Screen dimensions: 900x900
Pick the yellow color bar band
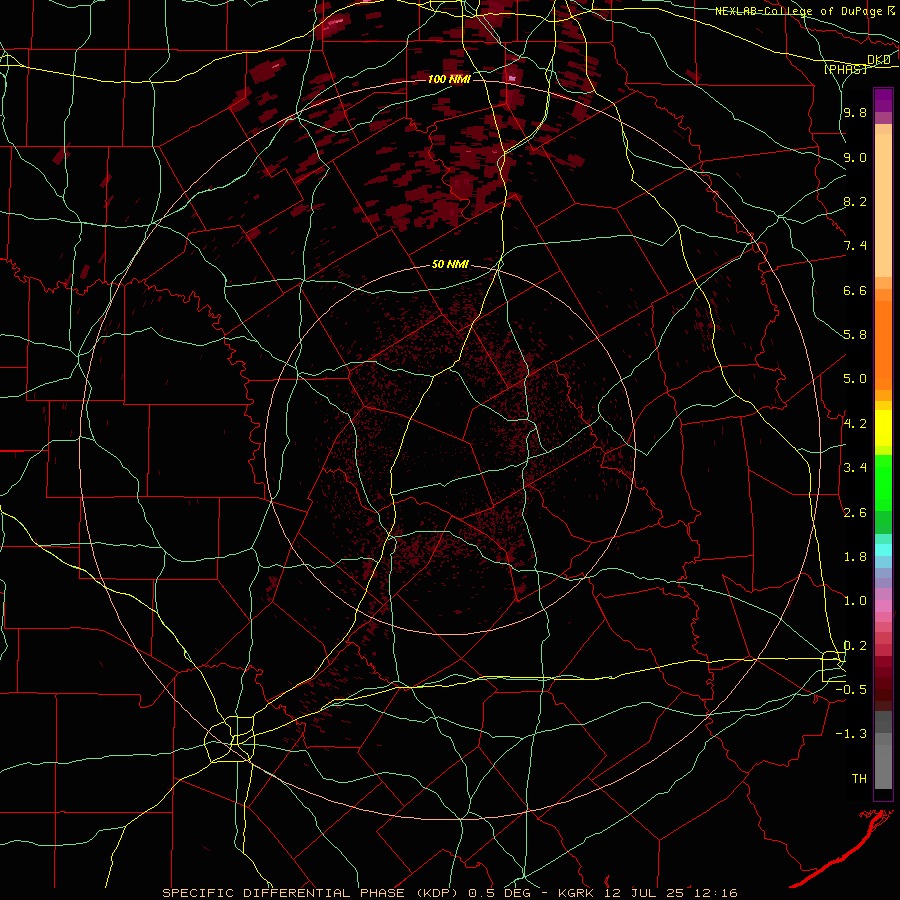tap(883, 428)
